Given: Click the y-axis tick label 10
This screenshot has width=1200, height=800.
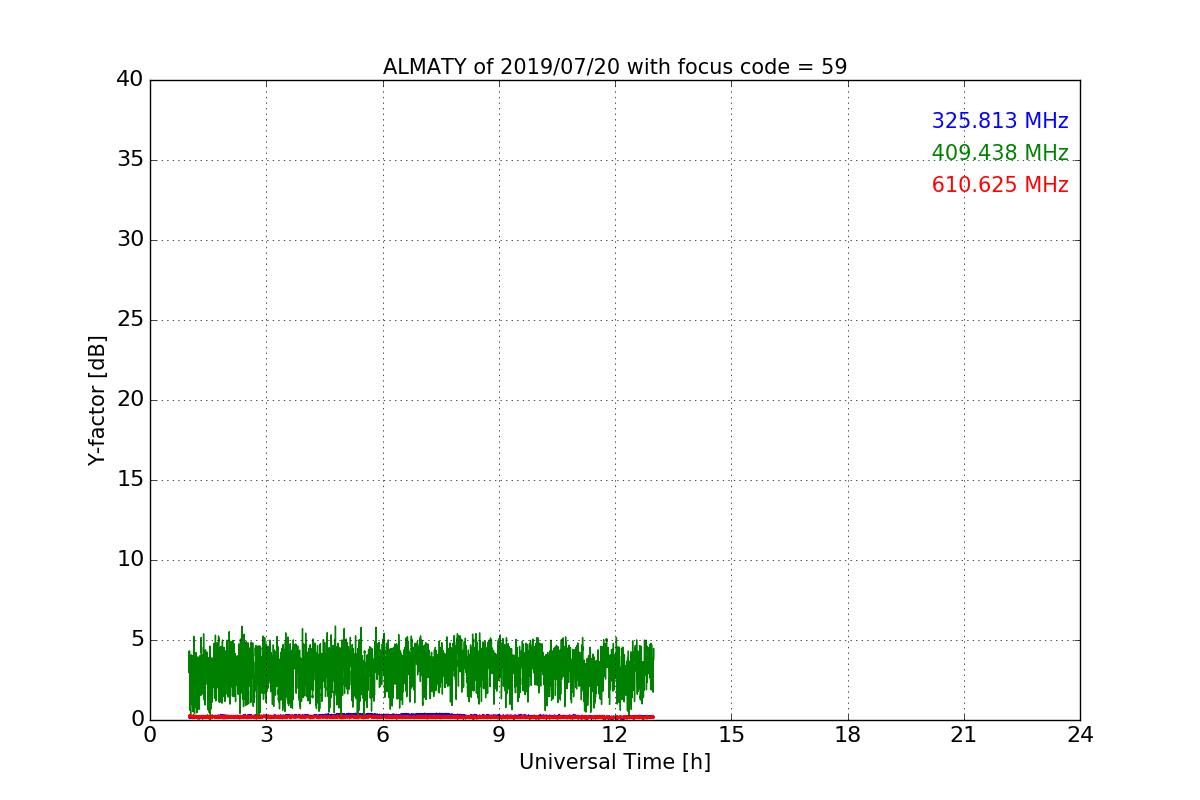Looking at the screenshot, I should coord(130,560).
